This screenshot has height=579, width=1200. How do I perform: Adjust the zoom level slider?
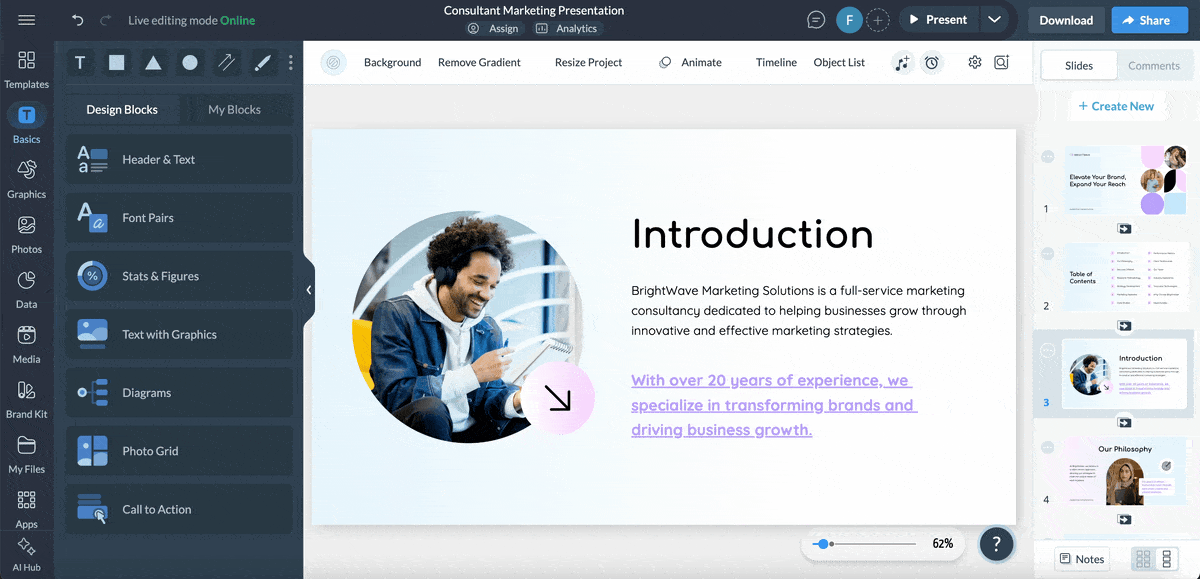pos(825,544)
